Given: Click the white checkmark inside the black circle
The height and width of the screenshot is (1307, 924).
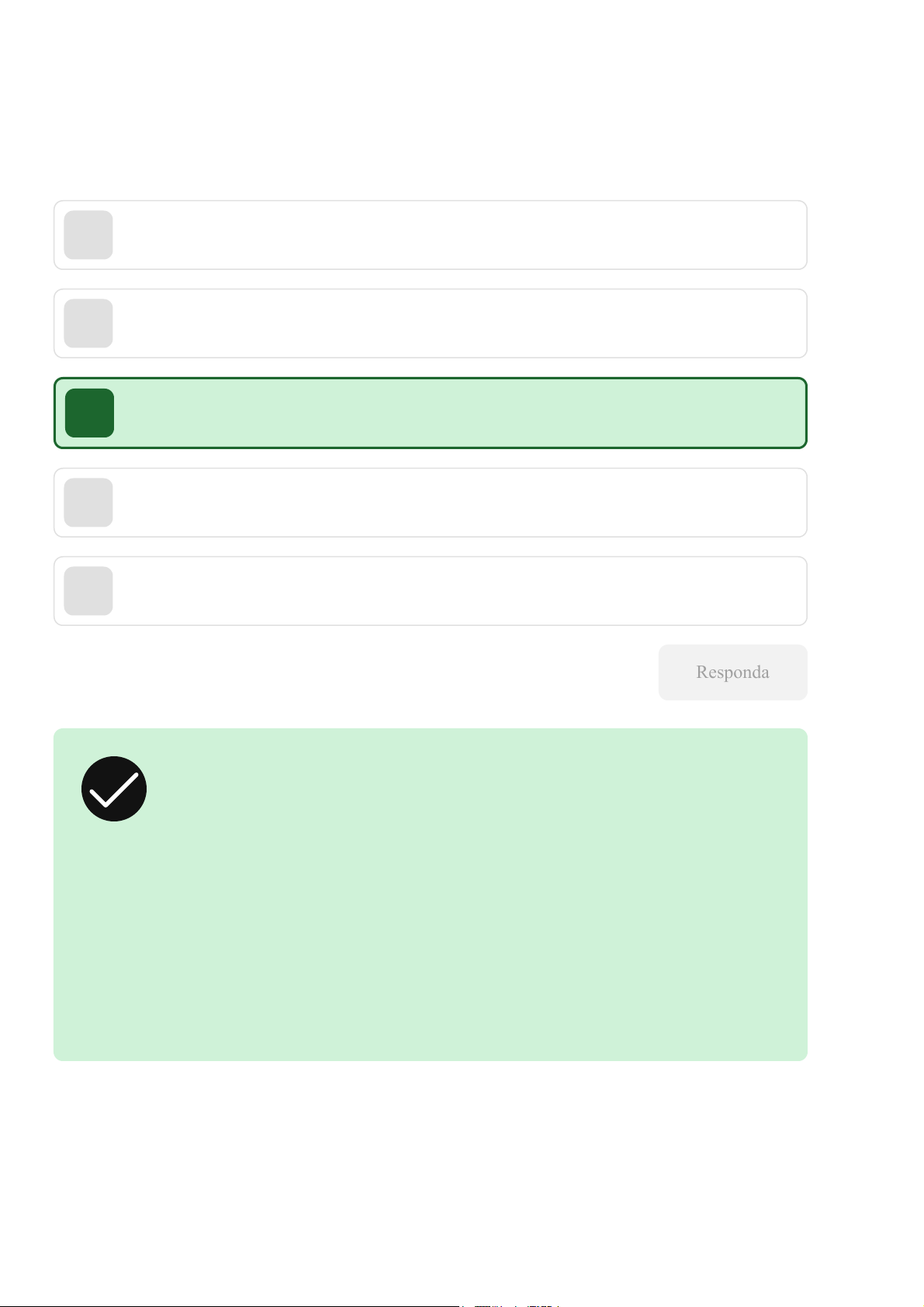Looking at the screenshot, I should [113, 790].
